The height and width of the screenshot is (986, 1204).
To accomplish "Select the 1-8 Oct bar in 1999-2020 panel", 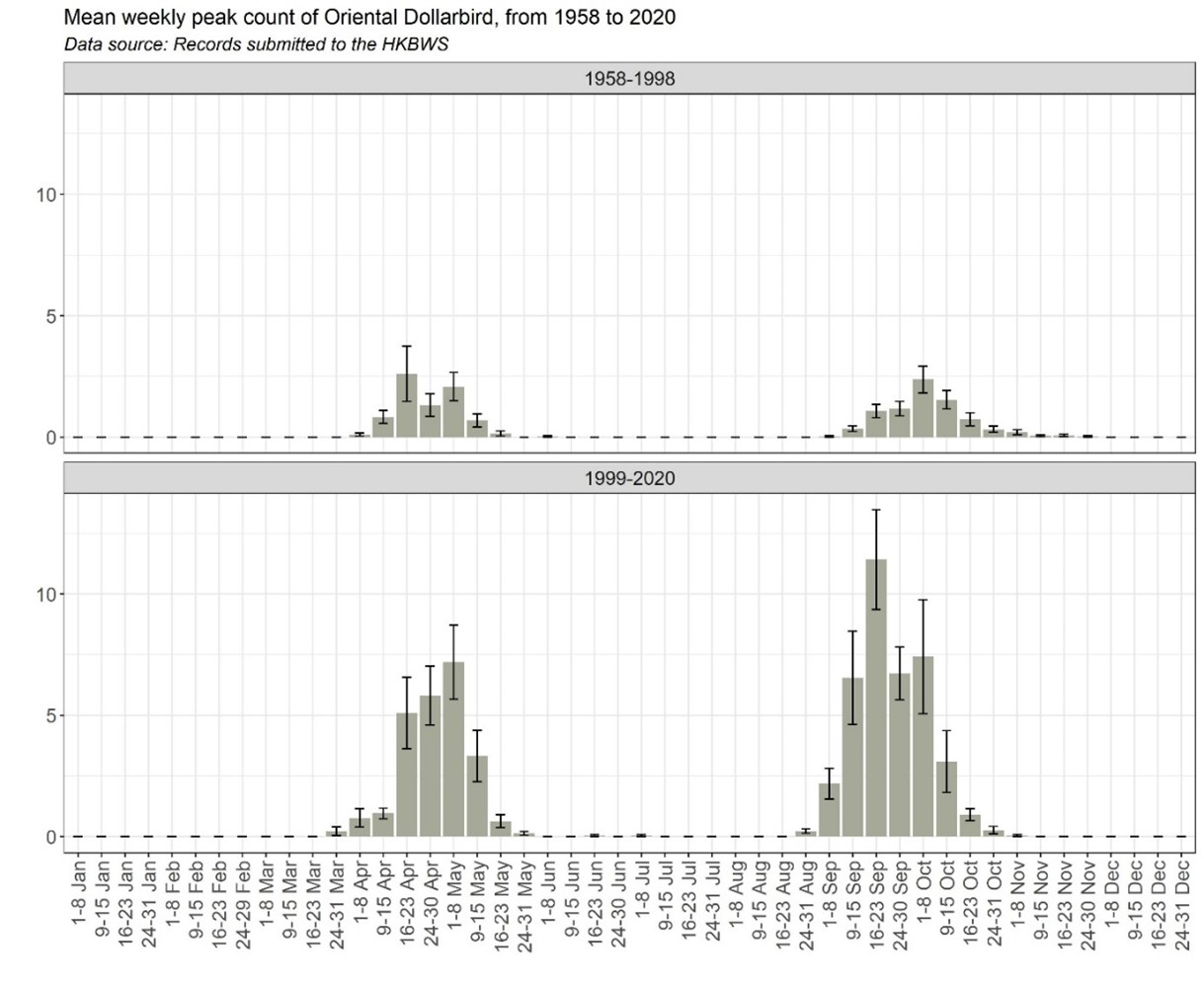I will coord(923,746).
